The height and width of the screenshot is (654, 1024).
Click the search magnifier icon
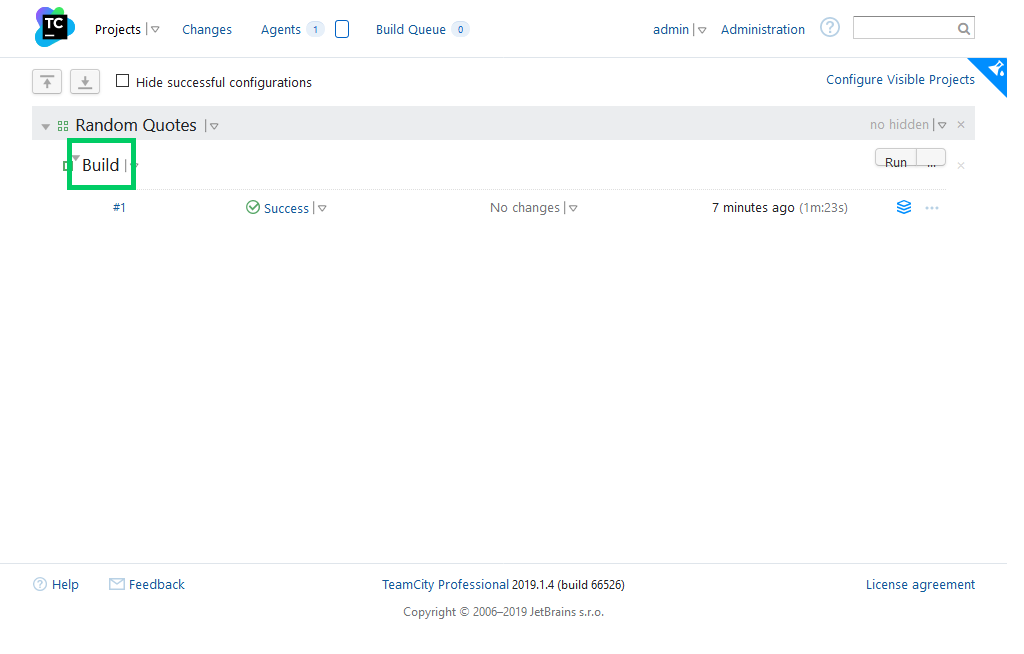tap(963, 29)
